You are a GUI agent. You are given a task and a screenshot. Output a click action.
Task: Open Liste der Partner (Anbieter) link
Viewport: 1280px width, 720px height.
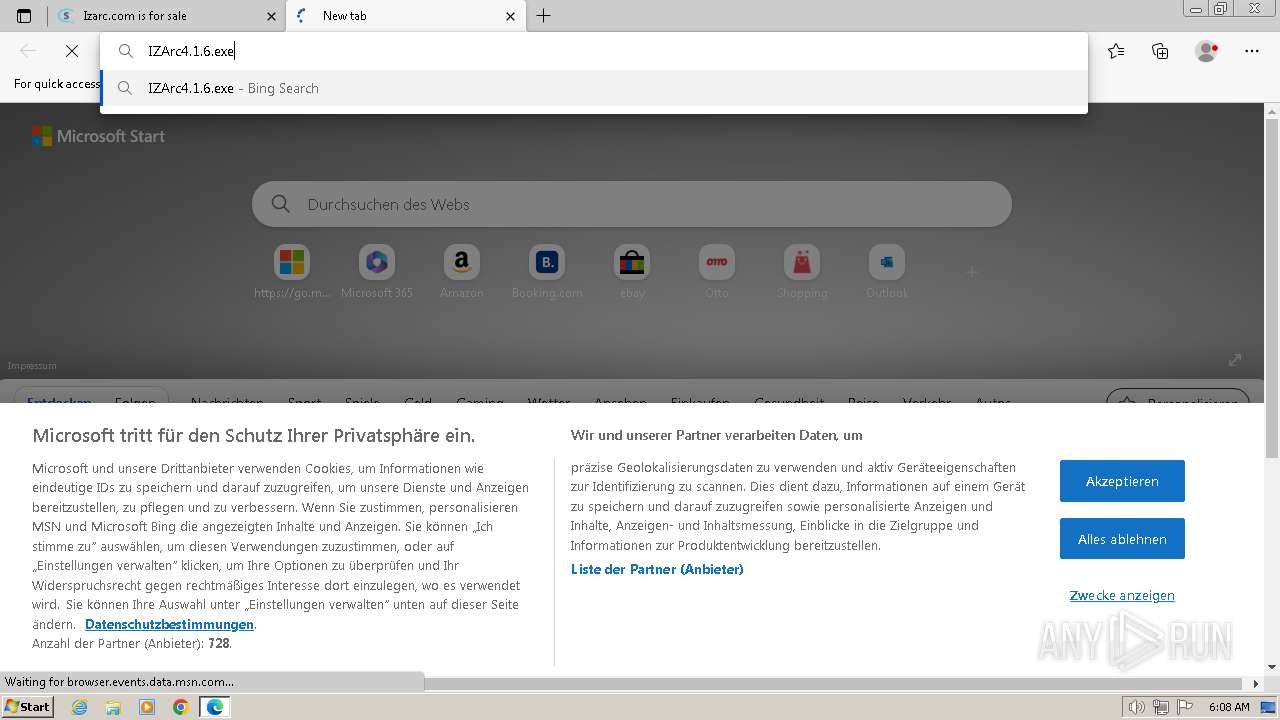(657, 569)
